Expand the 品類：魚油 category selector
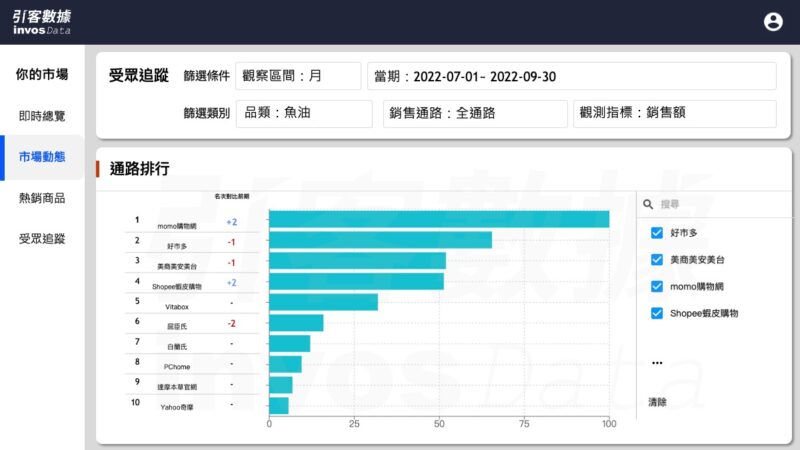The width and height of the screenshot is (800, 450). point(304,113)
